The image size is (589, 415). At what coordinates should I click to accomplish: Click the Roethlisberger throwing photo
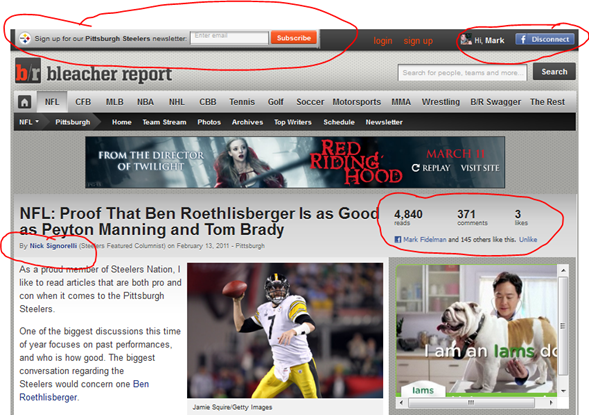coord(285,330)
